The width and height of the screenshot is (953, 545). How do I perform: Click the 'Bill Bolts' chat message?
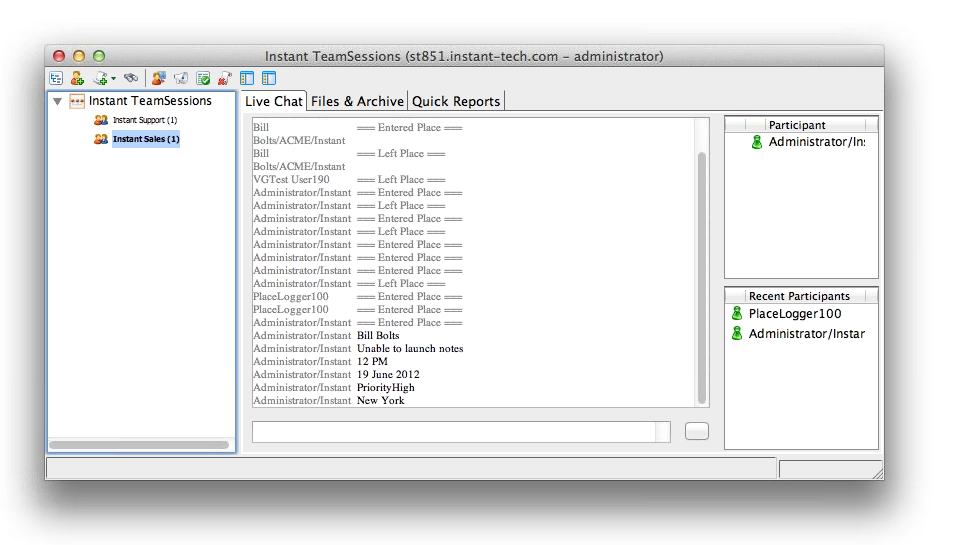click(378, 335)
